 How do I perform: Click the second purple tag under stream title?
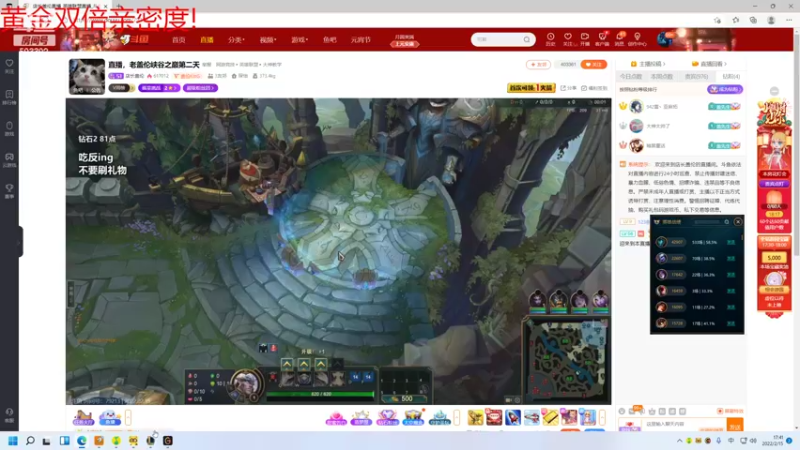[200, 88]
